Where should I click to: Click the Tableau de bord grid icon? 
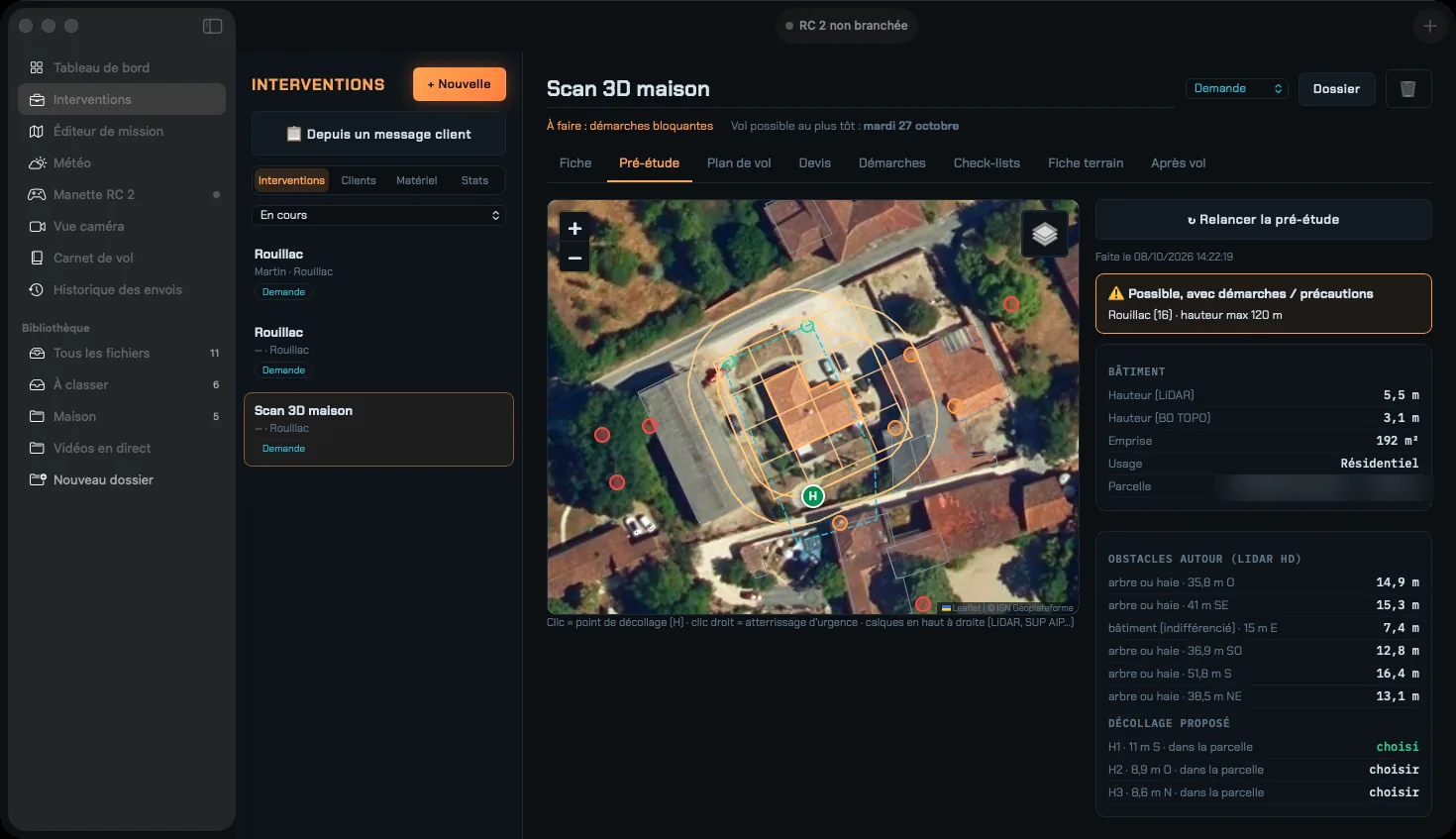37,67
